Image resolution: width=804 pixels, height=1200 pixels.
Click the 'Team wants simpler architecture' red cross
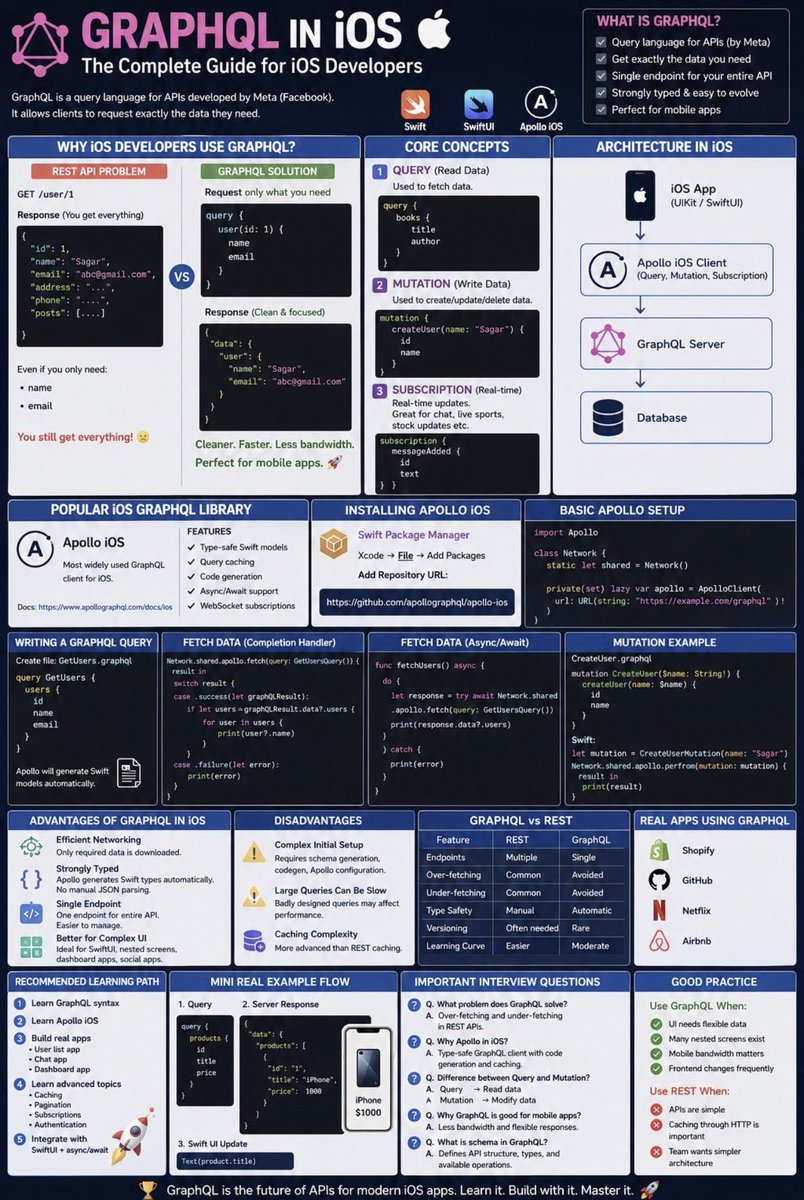click(657, 1151)
